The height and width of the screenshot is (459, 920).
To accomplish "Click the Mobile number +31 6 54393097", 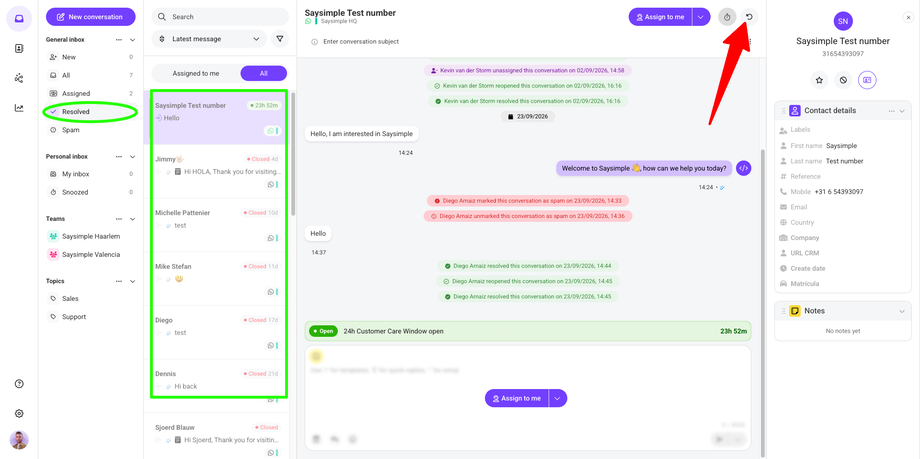I will [x=838, y=192].
